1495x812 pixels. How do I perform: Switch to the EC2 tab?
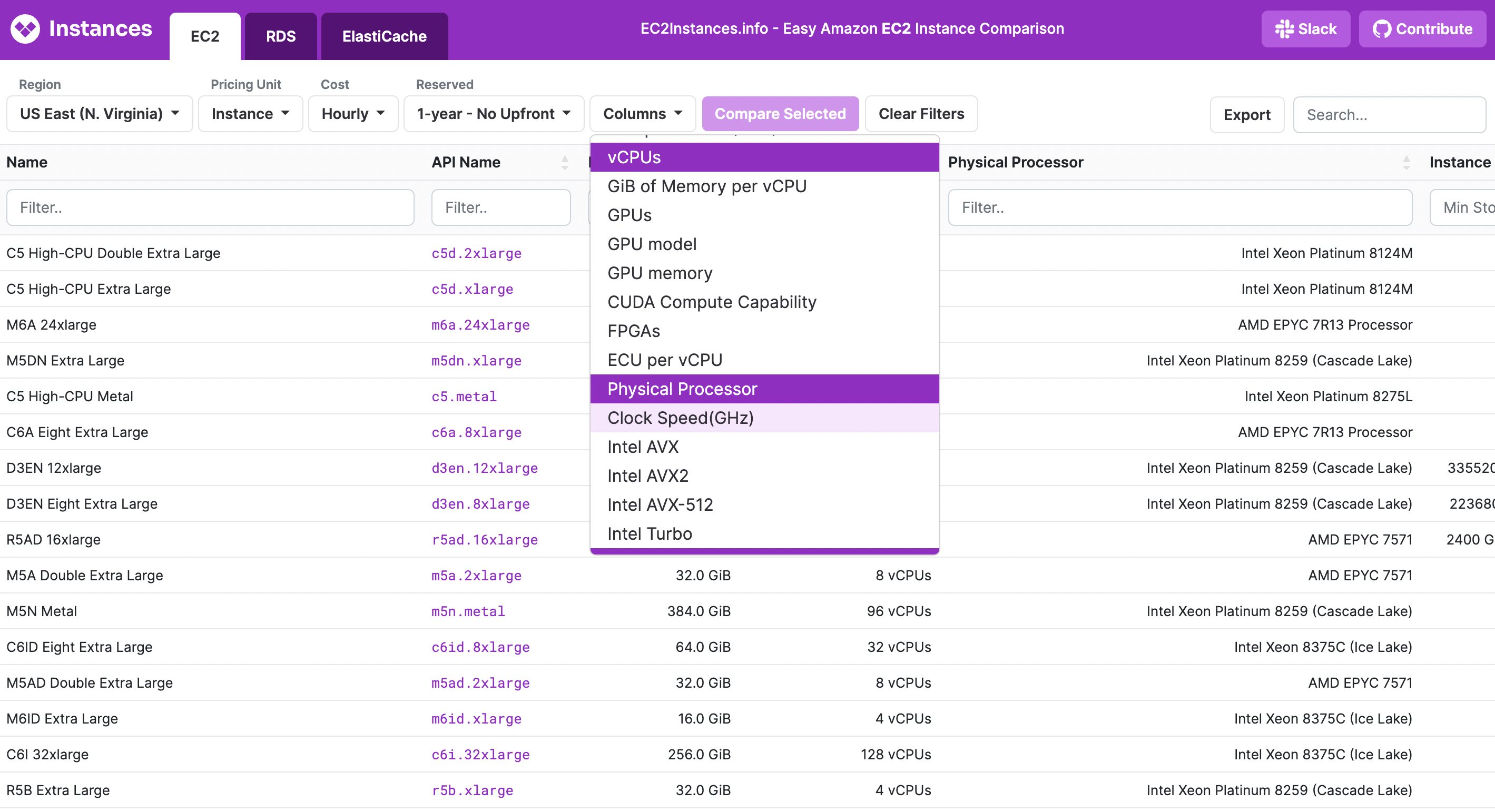tap(205, 36)
